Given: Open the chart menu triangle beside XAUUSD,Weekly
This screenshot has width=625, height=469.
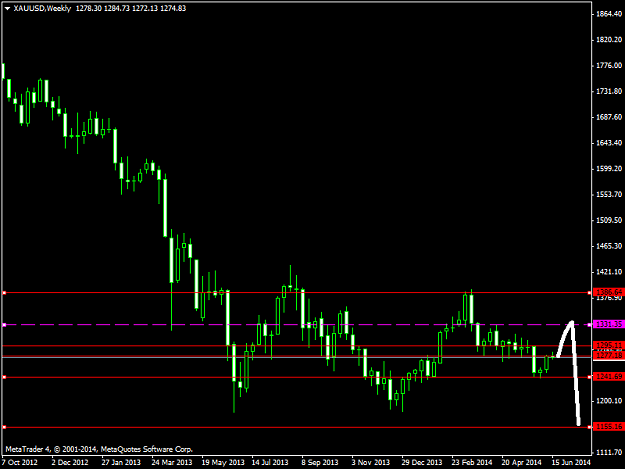Looking at the screenshot, I should click(x=7, y=8).
